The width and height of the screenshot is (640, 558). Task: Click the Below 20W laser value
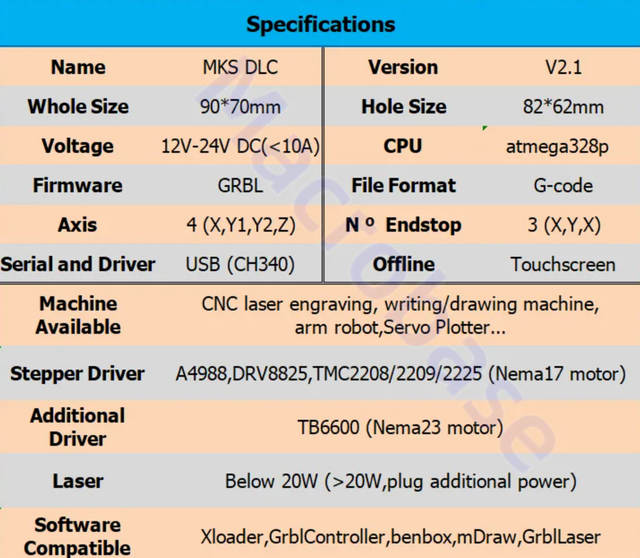coord(400,482)
